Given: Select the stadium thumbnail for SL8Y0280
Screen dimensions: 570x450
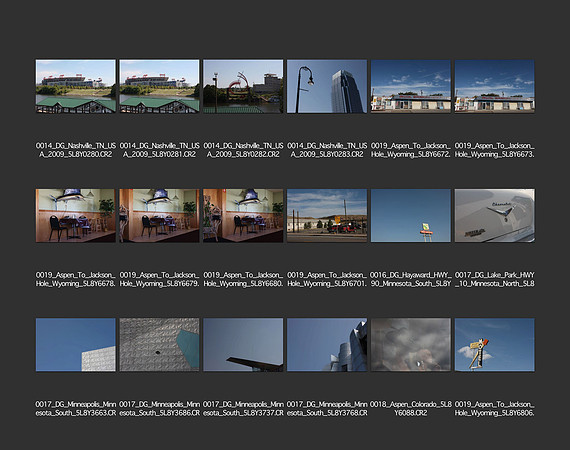Looking at the screenshot, I should tap(76, 86).
